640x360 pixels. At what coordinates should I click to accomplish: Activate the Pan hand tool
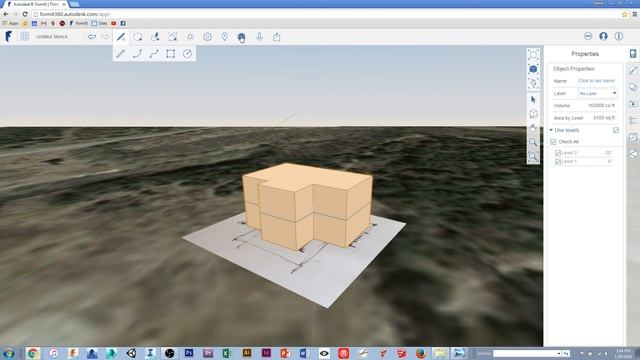pyautogui.click(x=533, y=128)
